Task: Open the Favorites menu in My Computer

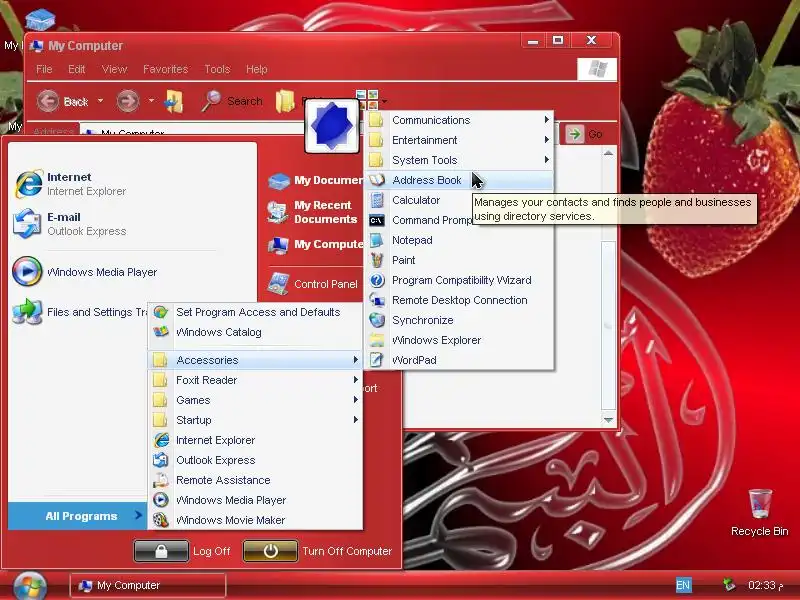Action: tap(165, 69)
